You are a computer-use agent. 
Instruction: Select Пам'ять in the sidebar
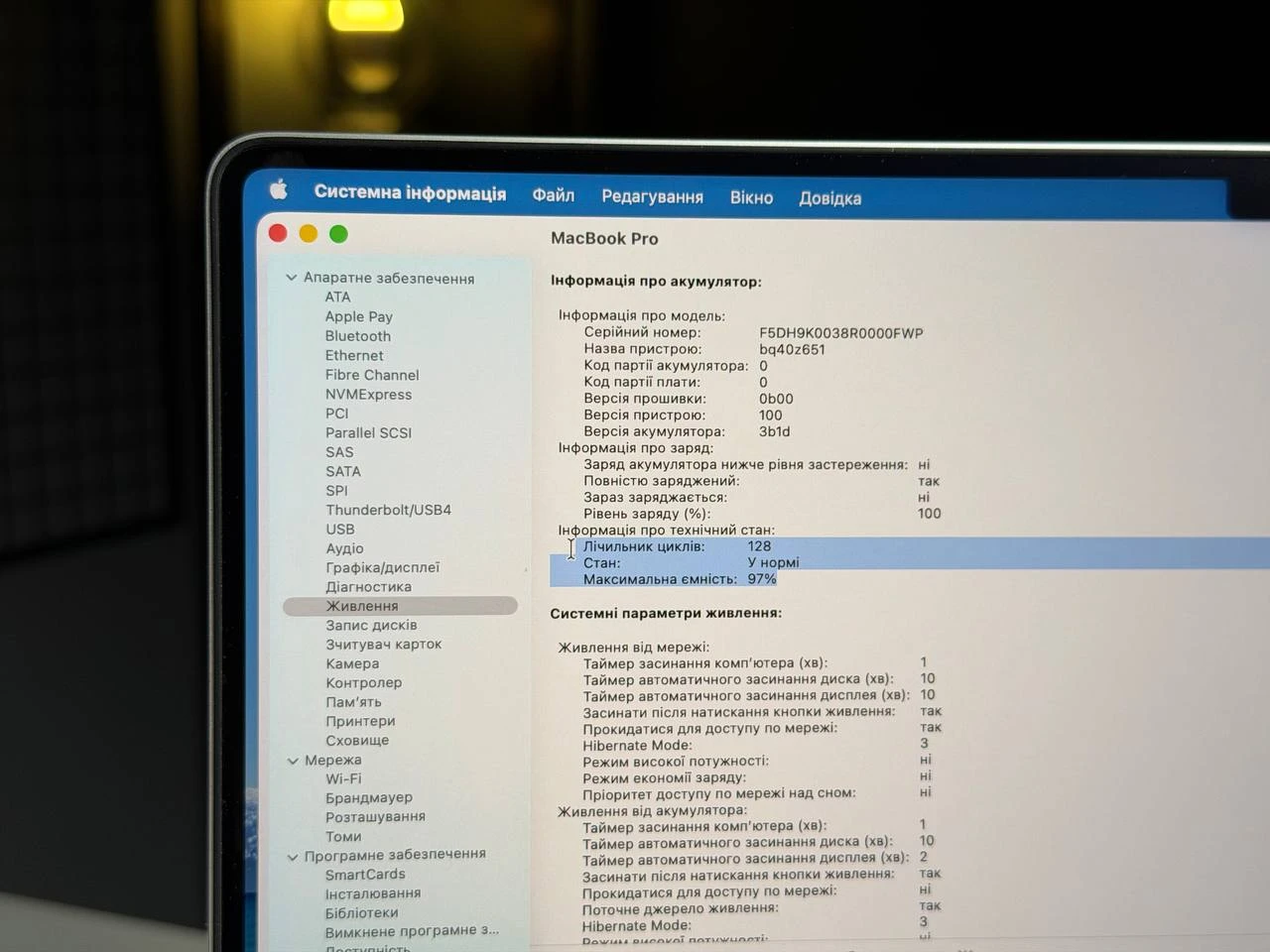[x=353, y=702]
